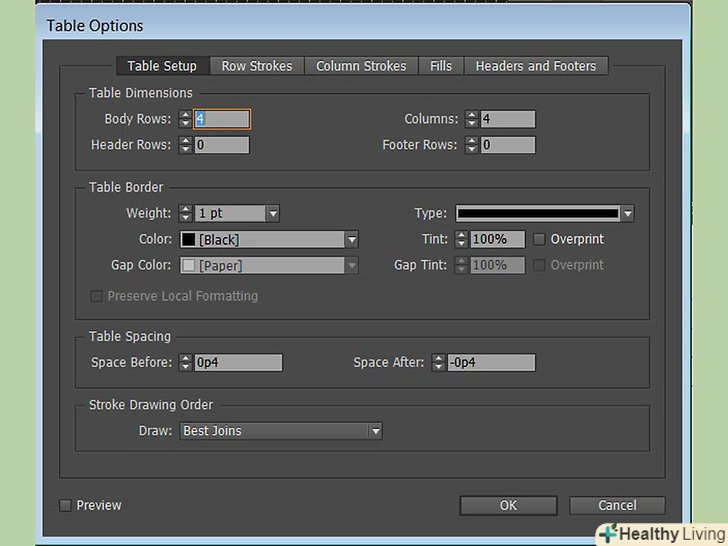Click the Space Before stepper arrows
Screen dimensions: 728x546
coord(185,362)
